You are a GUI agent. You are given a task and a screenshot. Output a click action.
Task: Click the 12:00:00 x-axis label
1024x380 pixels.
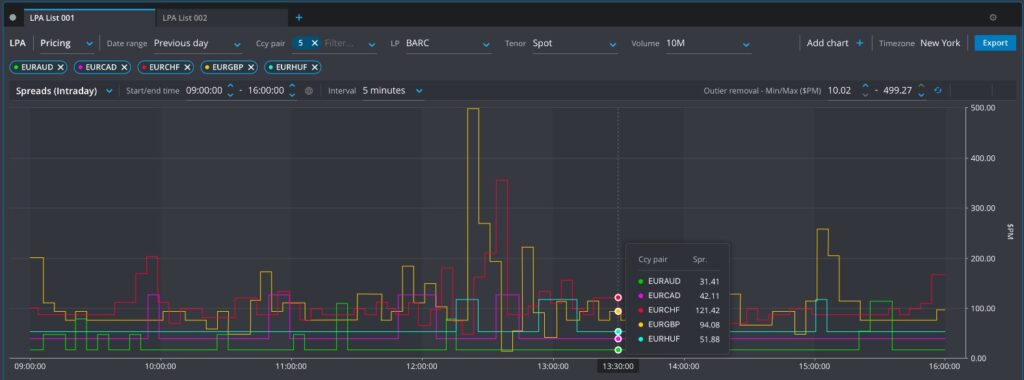click(x=422, y=366)
